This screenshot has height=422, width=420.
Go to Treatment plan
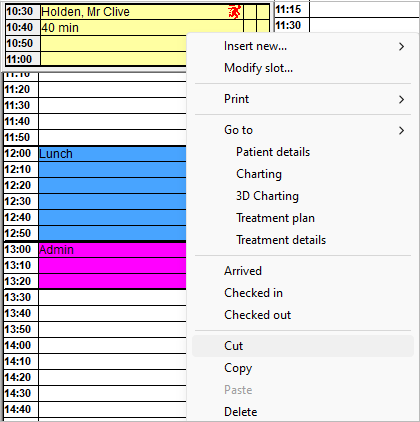tap(275, 218)
